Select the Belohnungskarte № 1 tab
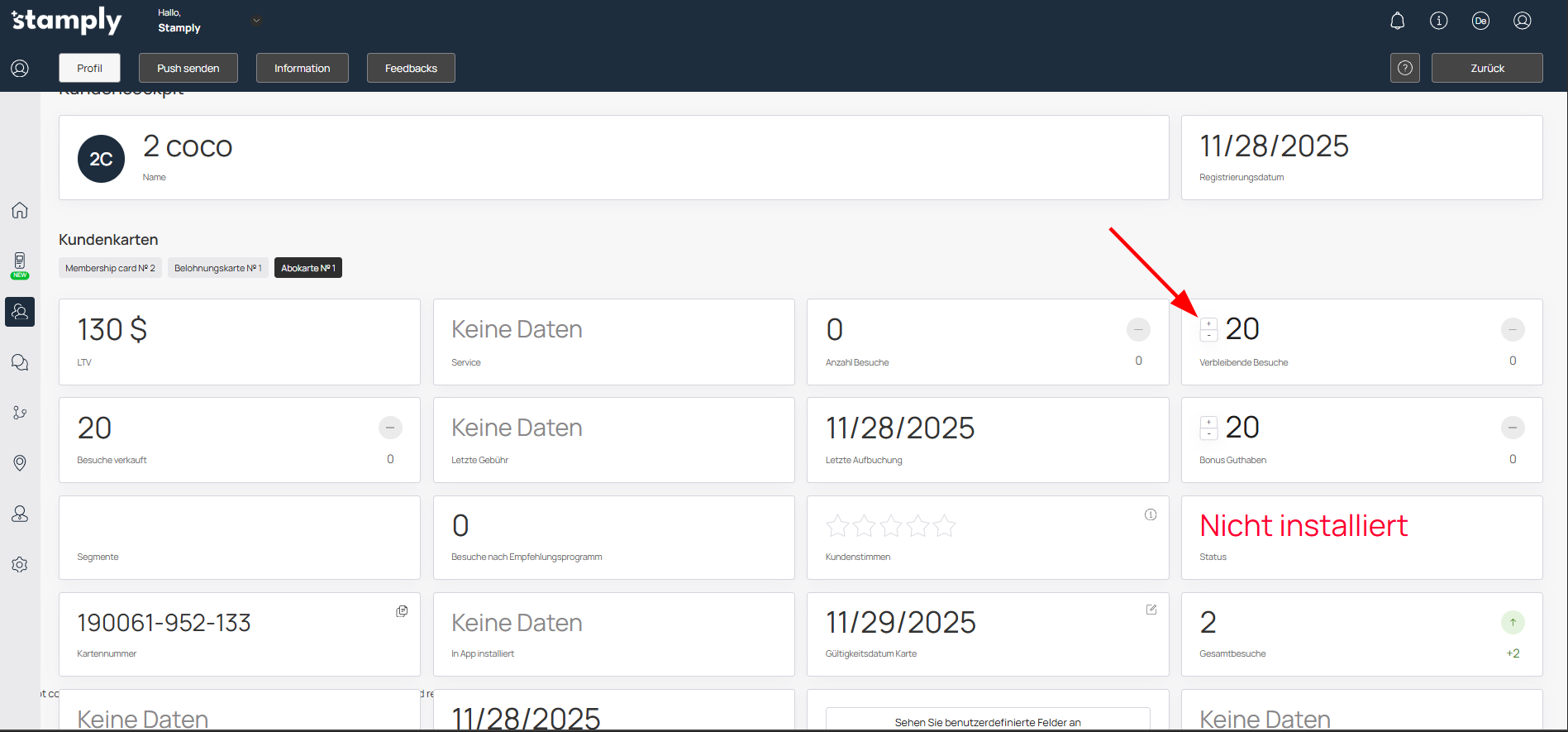The width and height of the screenshot is (1568, 732). tap(217, 268)
